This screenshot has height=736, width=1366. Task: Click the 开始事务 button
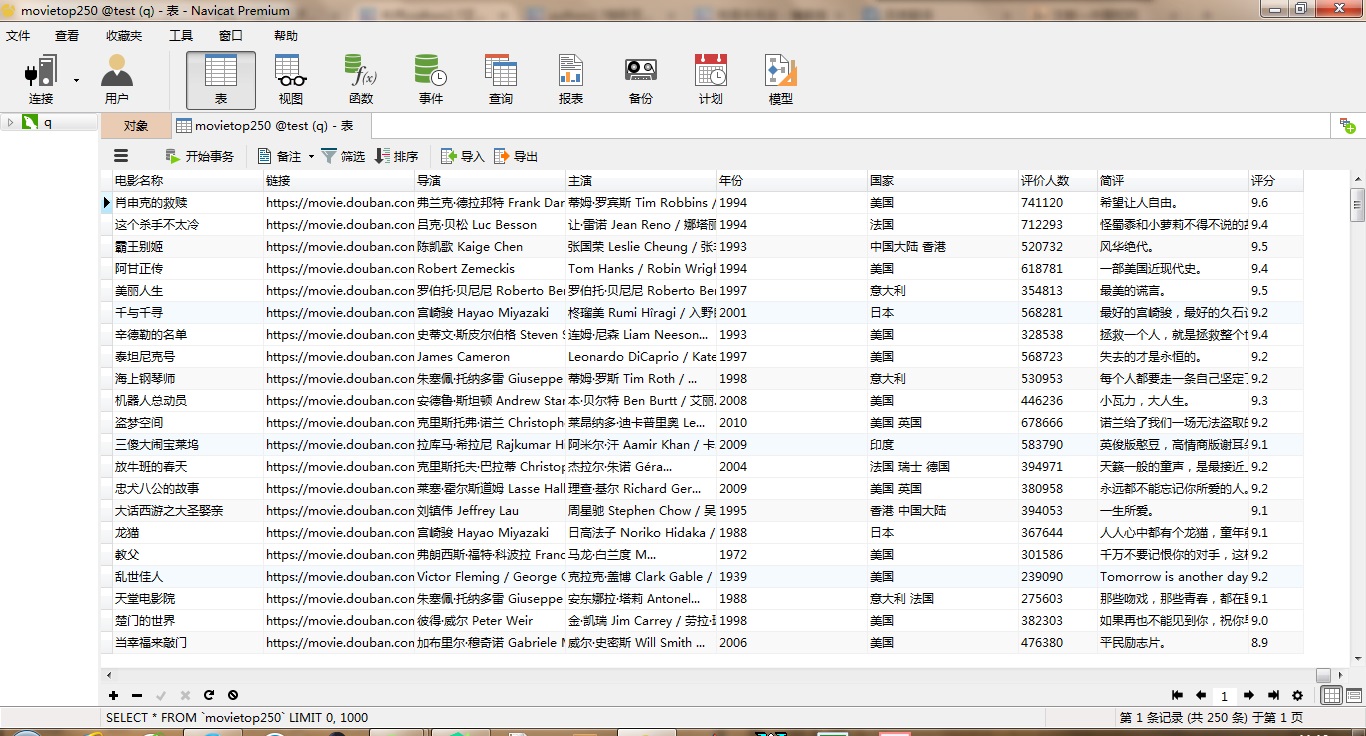point(199,156)
